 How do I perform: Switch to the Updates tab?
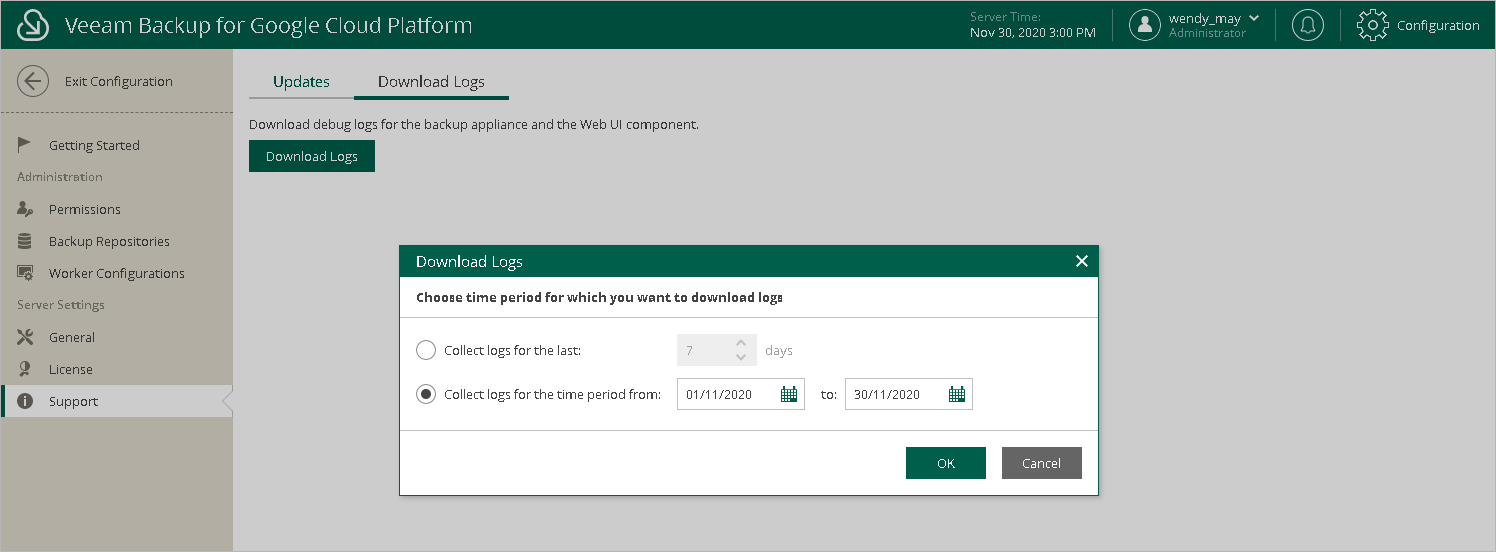(x=301, y=82)
